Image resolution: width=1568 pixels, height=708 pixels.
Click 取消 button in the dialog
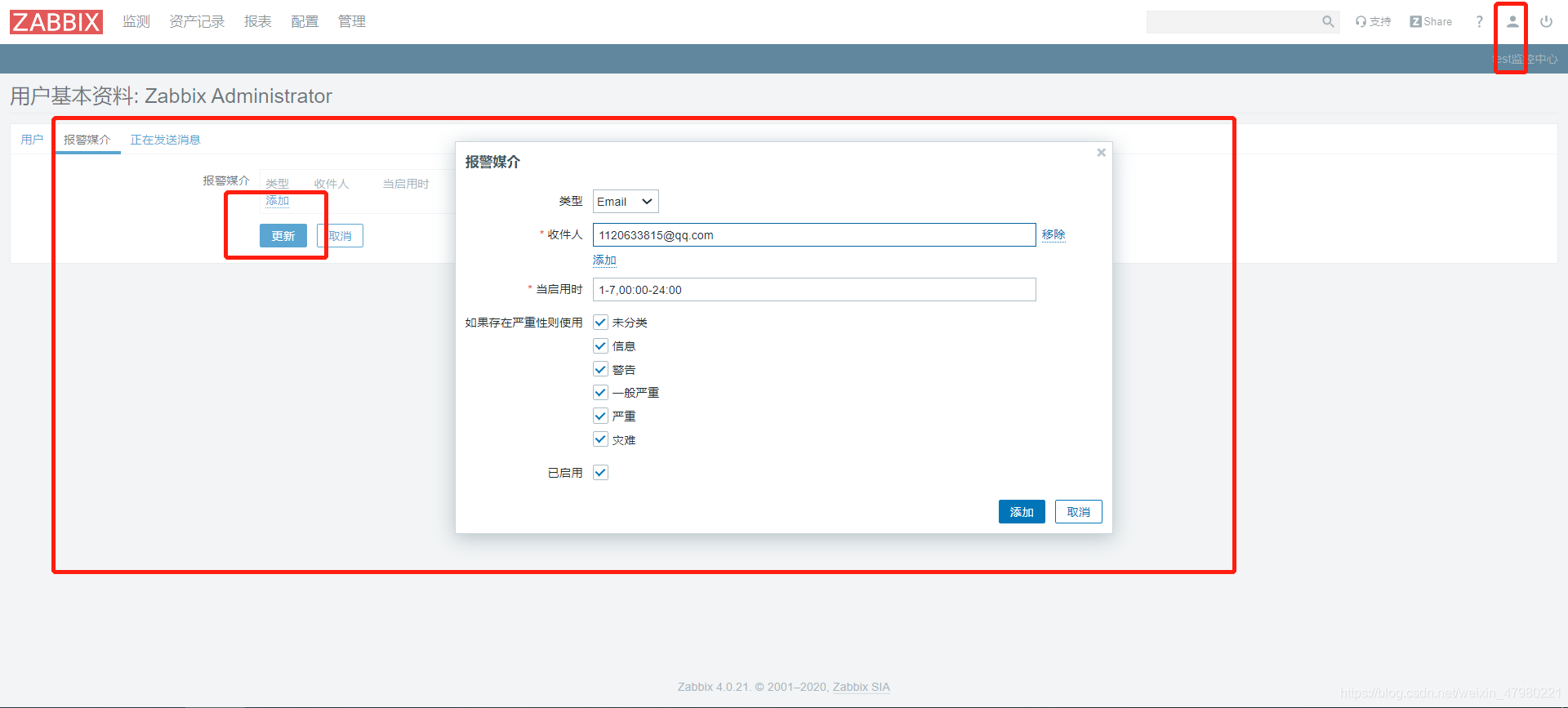coord(1079,512)
